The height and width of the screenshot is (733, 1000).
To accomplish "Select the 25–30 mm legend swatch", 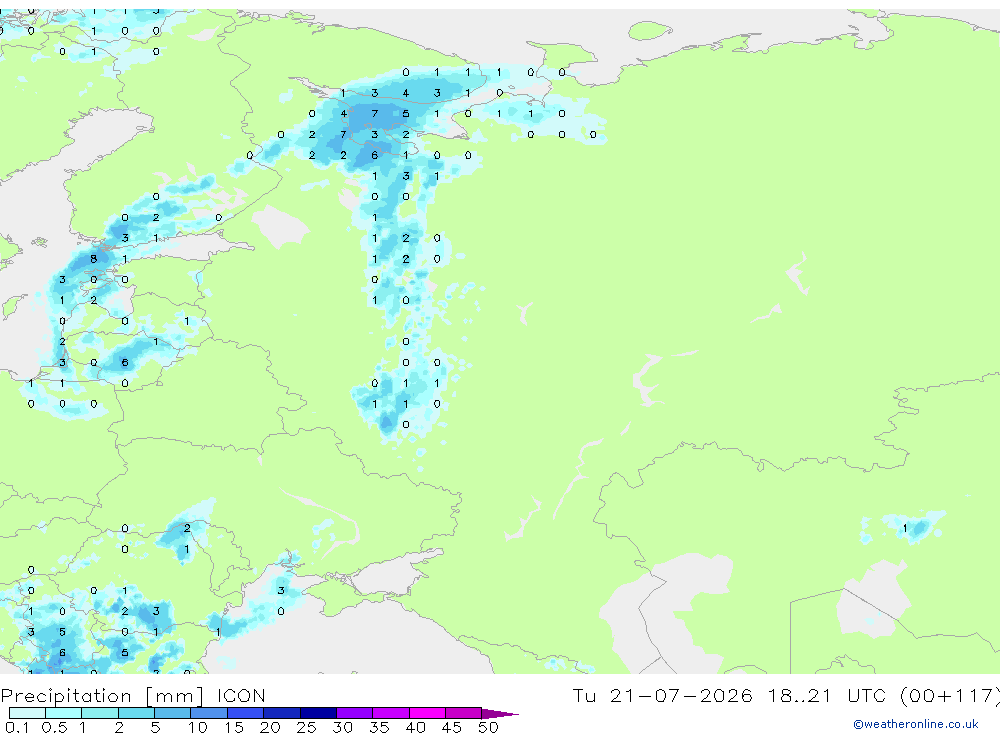I will click(318, 713).
